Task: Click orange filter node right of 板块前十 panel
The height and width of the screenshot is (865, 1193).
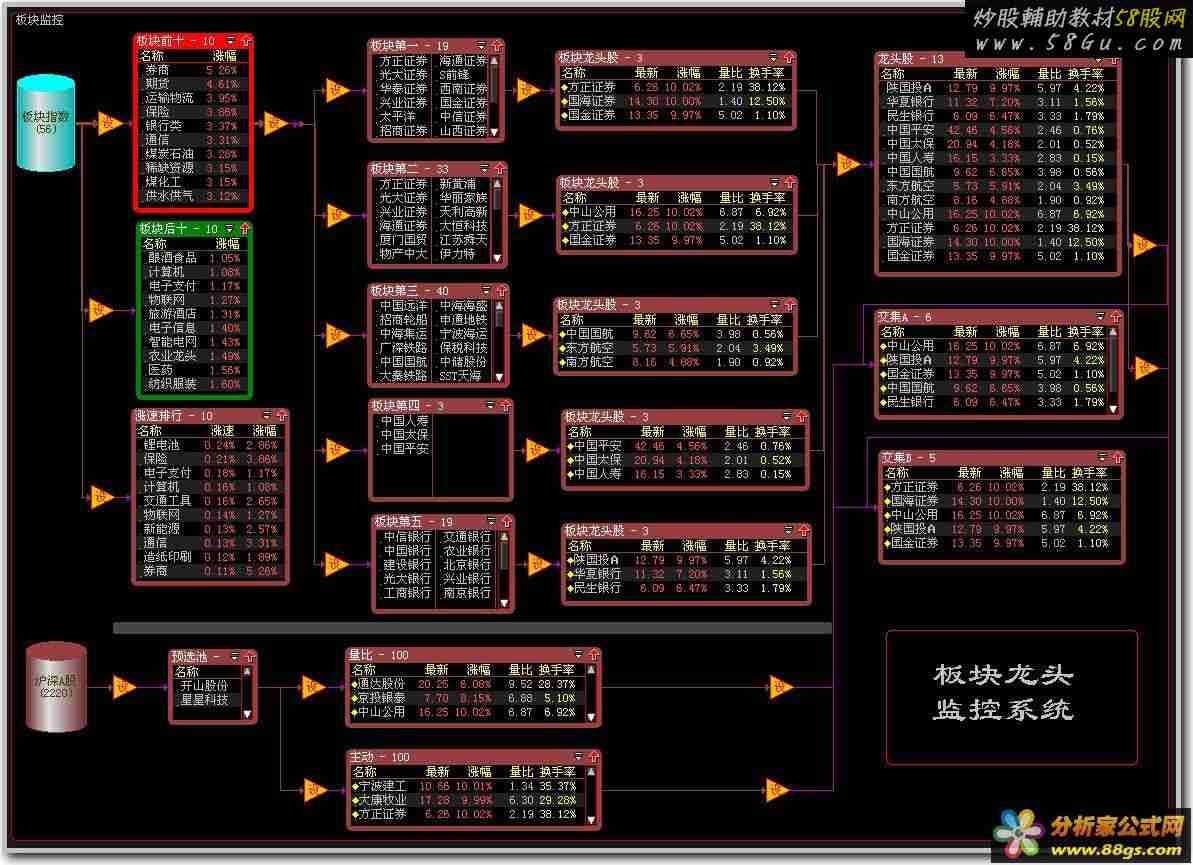Action: [275, 122]
